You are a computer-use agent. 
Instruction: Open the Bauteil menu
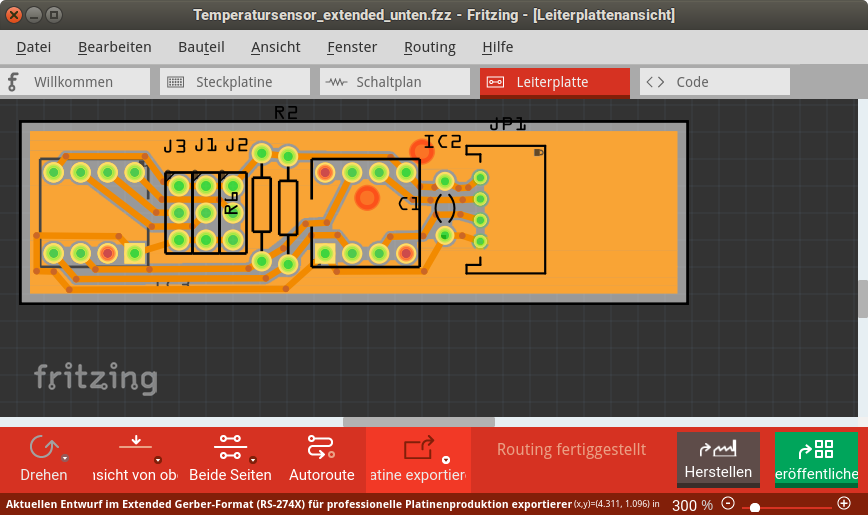point(201,47)
